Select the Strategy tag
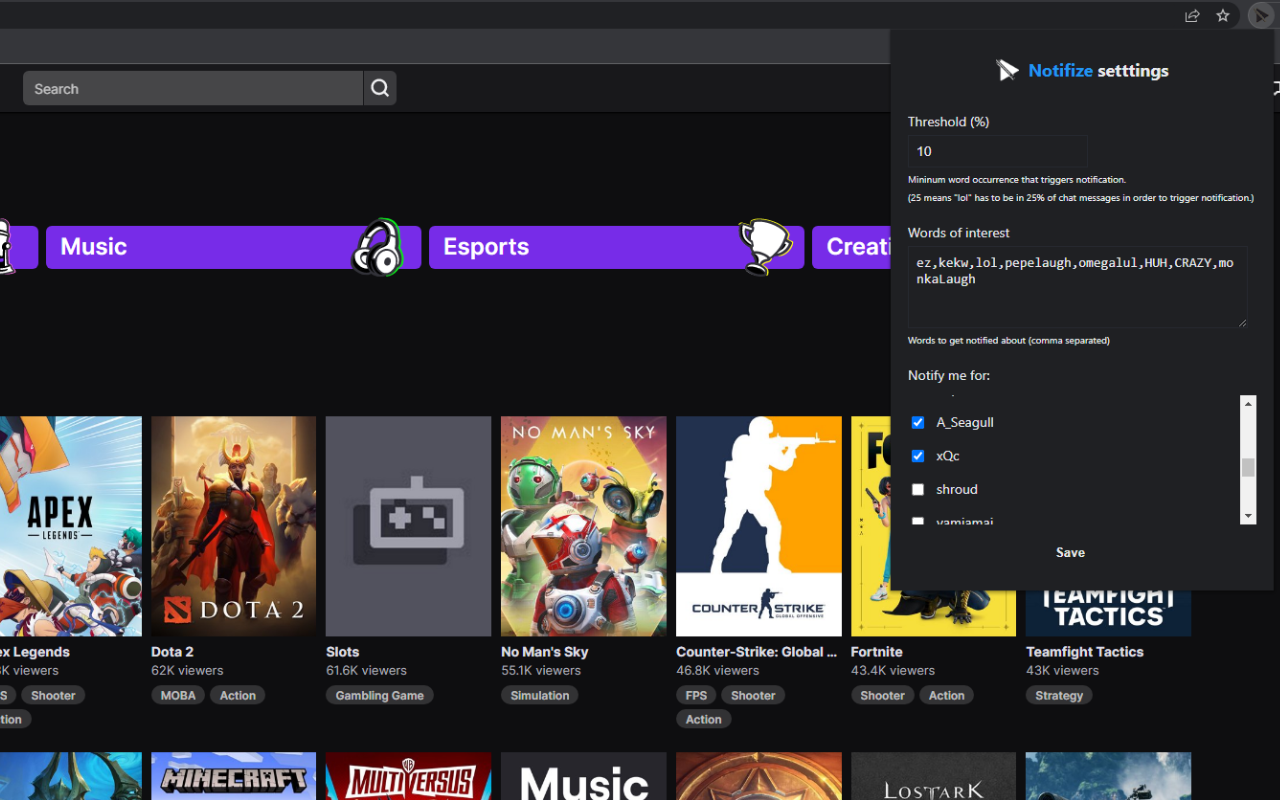 (1059, 695)
